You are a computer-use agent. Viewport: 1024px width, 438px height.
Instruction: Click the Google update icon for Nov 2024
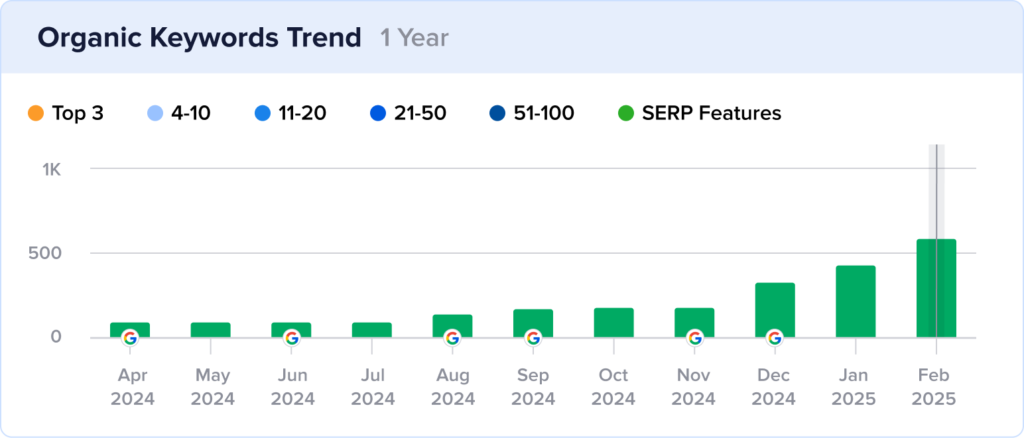694,338
